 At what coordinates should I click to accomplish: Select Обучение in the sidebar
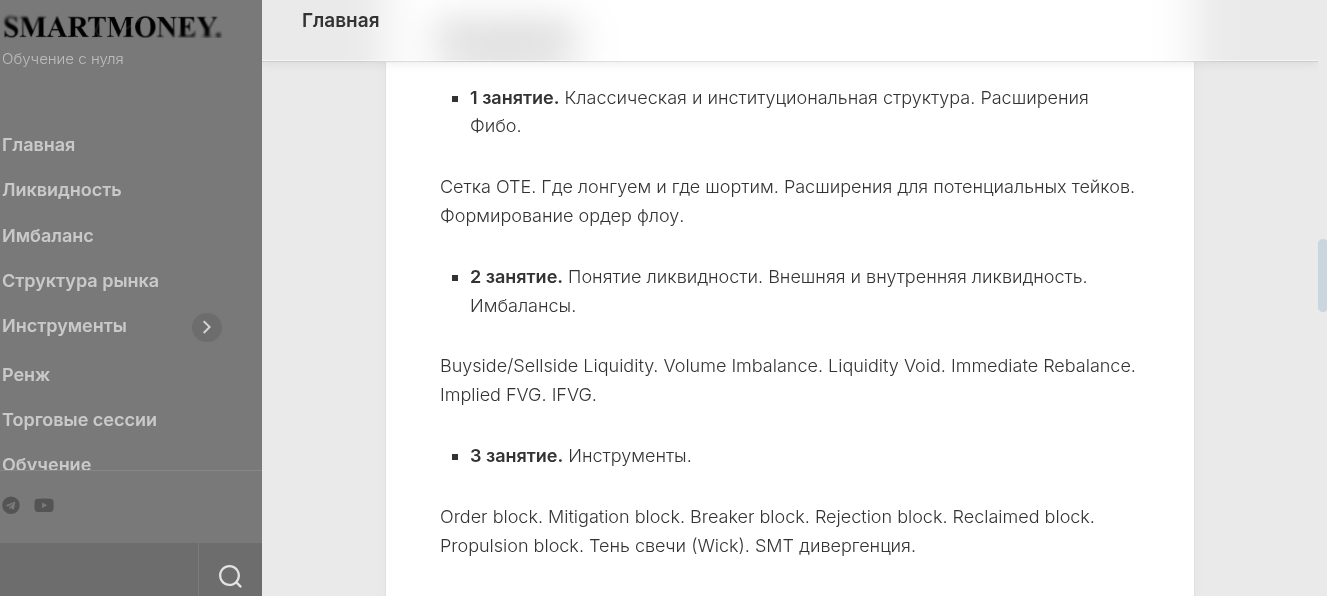click(47, 464)
